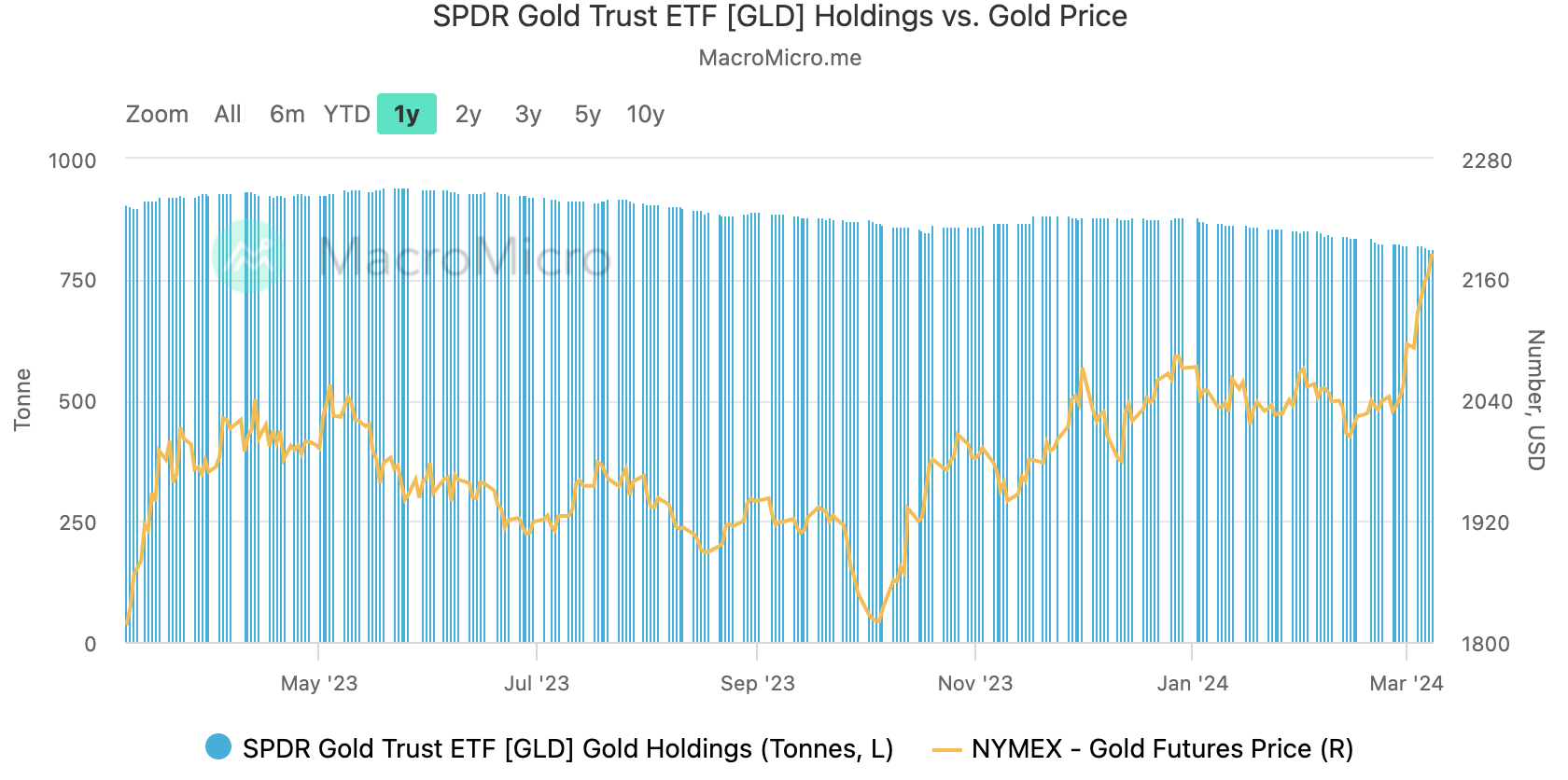The height and width of the screenshot is (780, 1568).
Task: Show the 5y range view
Action: click(588, 114)
